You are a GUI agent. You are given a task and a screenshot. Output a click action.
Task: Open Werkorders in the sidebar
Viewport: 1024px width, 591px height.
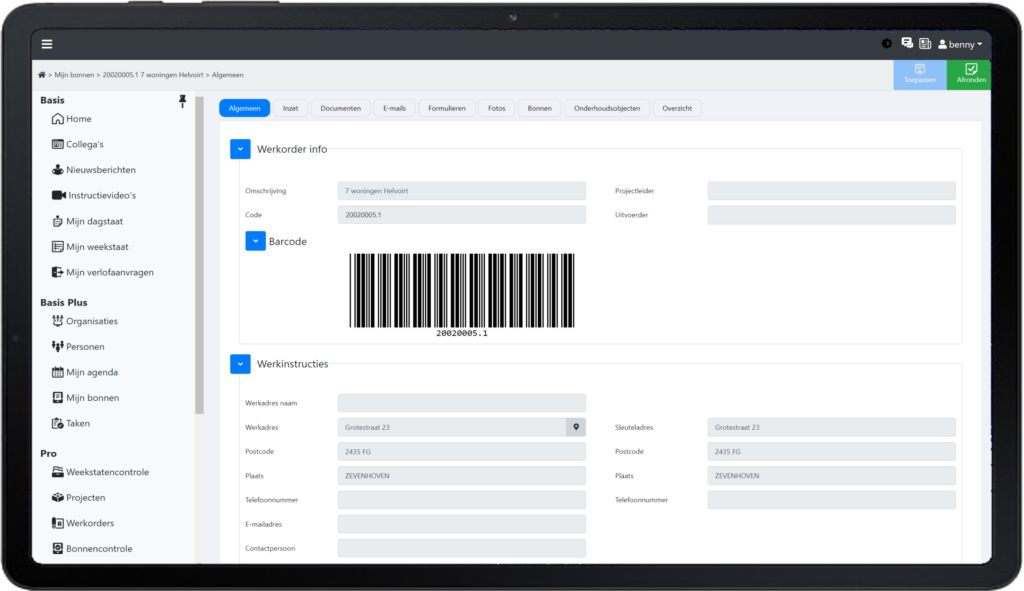(82, 523)
